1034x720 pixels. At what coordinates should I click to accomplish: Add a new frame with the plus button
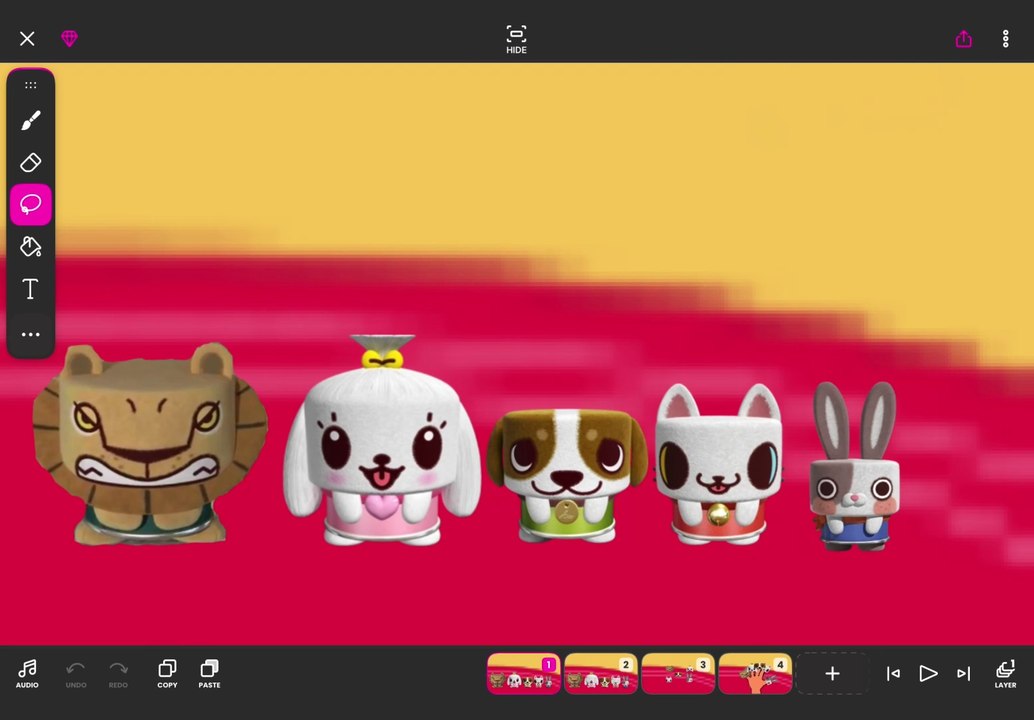[832, 673]
